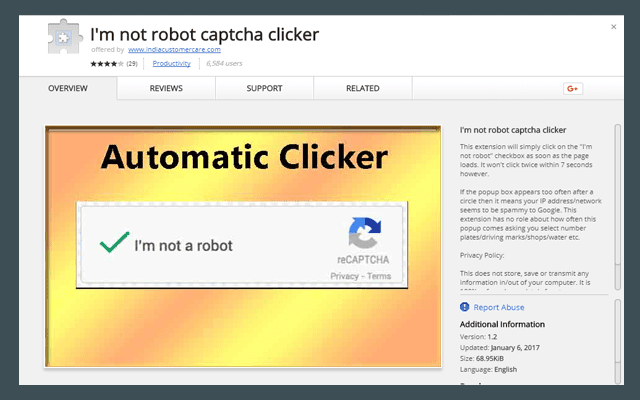Show the Related extensions tab
640x400 pixels.
click(x=362, y=89)
